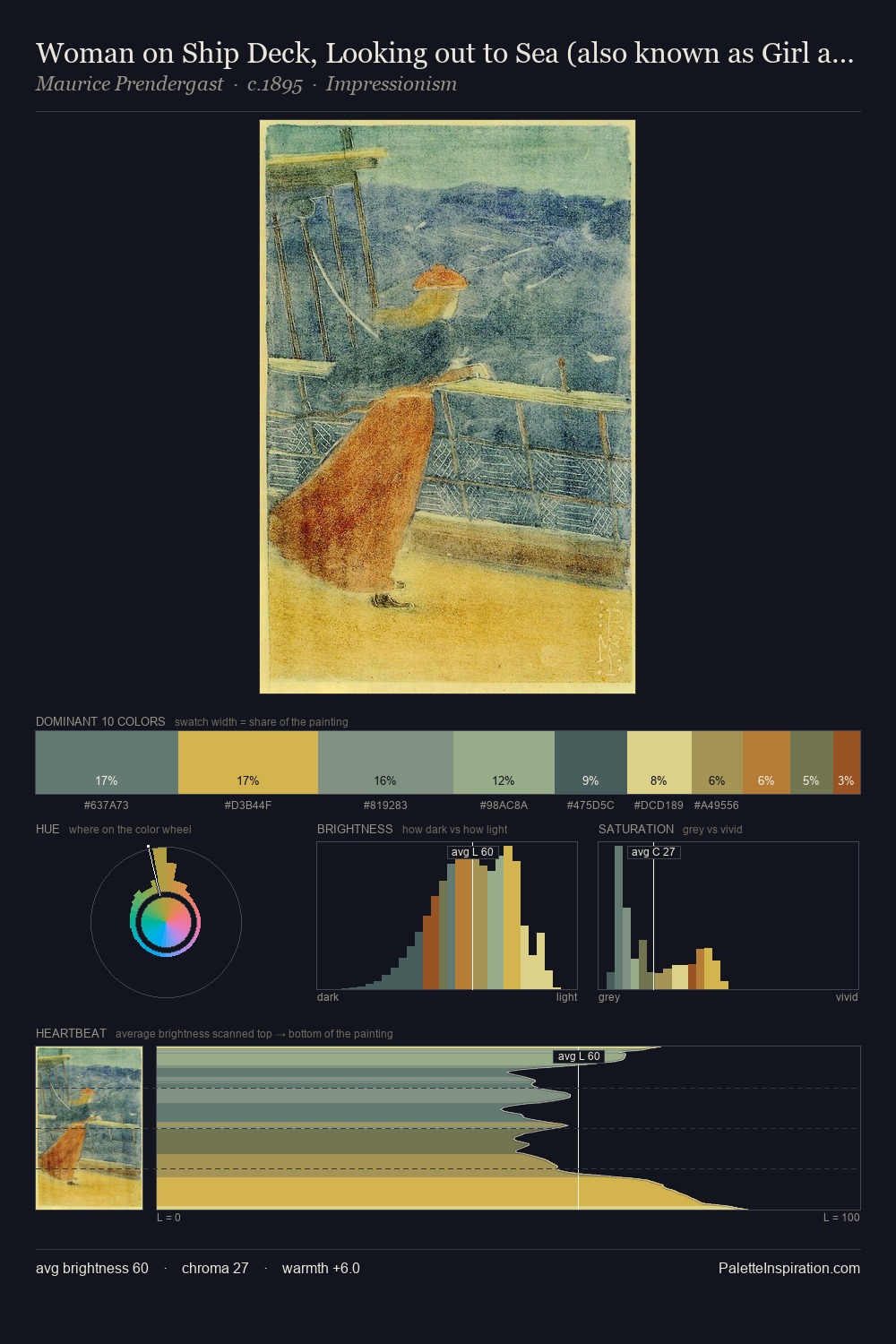Click the BRIGHTNESS section heading
Screen dimensions: 896x1344
355,829
